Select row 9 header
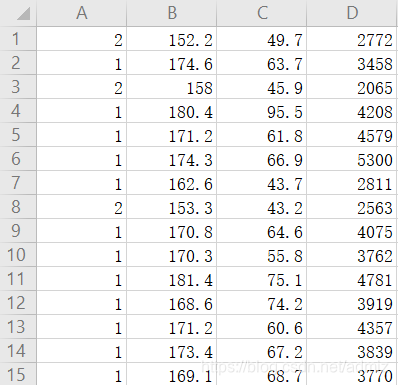Viewport: 398px width, 385px height. (x=18, y=231)
